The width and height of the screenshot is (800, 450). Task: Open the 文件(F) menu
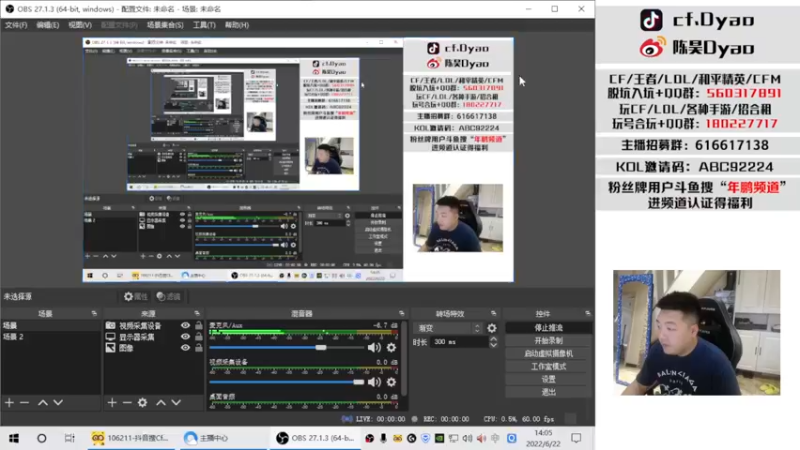[16, 25]
